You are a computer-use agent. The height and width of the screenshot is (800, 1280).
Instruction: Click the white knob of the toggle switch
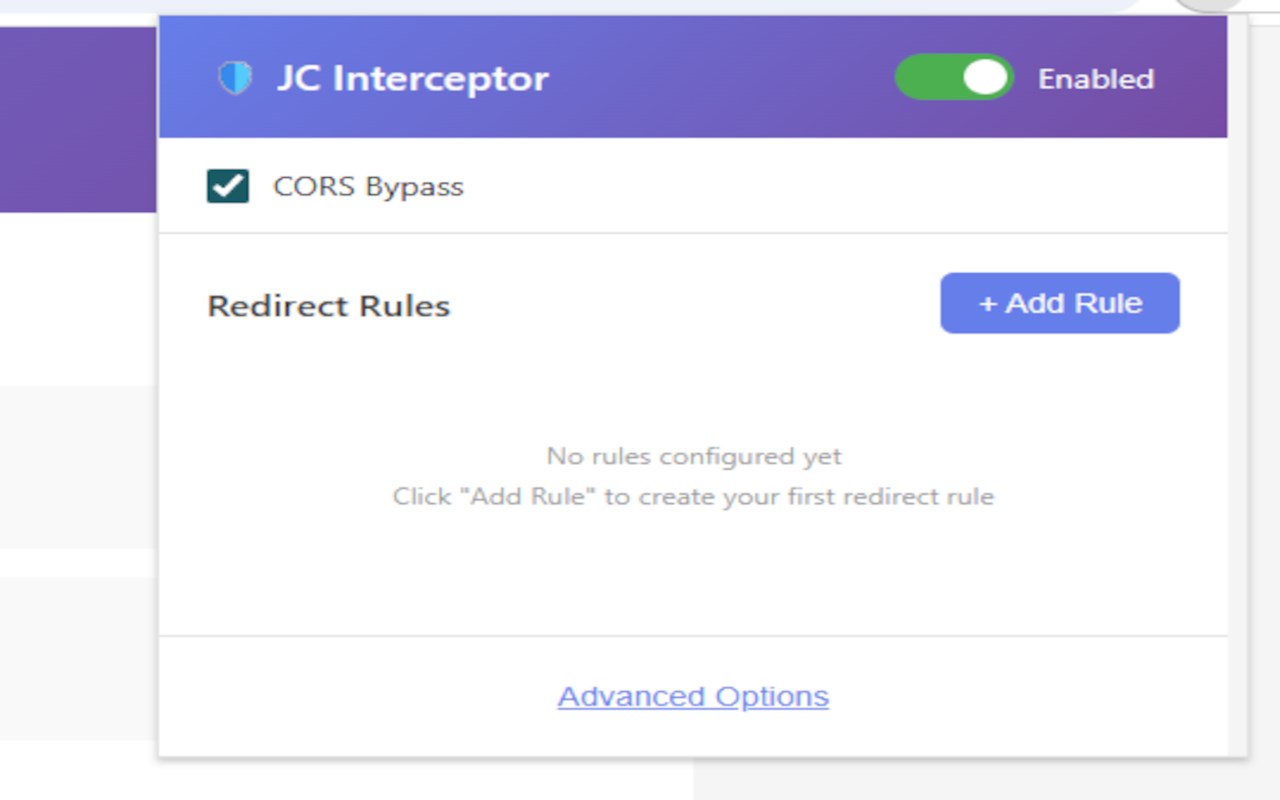point(986,78)
